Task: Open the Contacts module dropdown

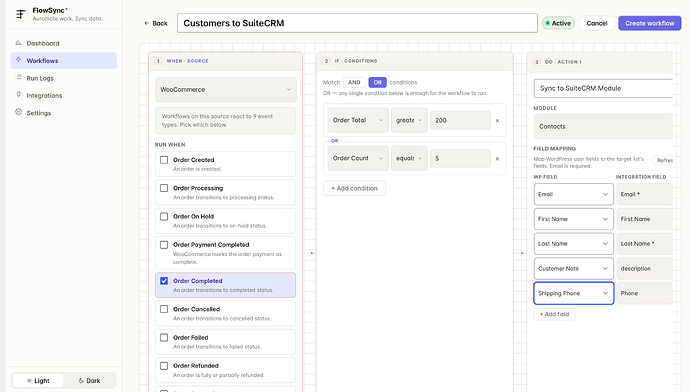Action: click(x=603, y=127)
